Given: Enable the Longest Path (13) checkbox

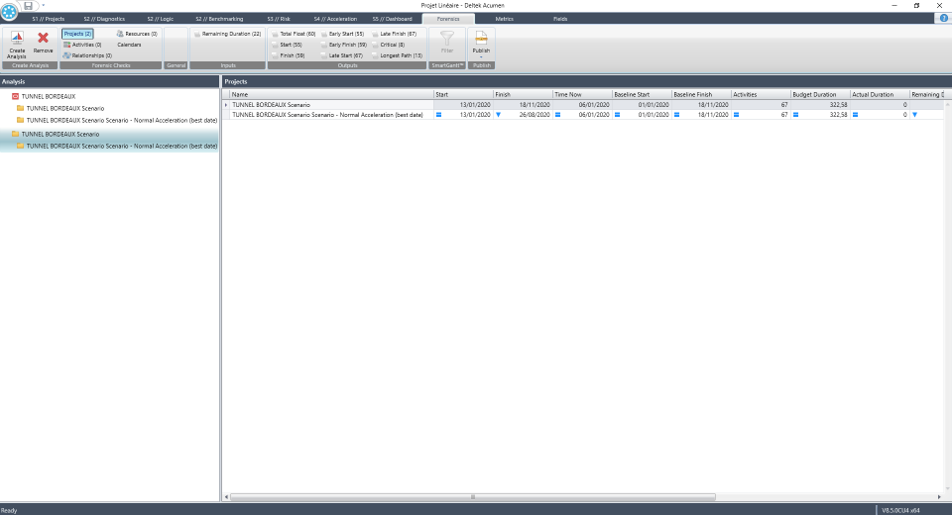Looking at the screenshot, I should 375,56.
